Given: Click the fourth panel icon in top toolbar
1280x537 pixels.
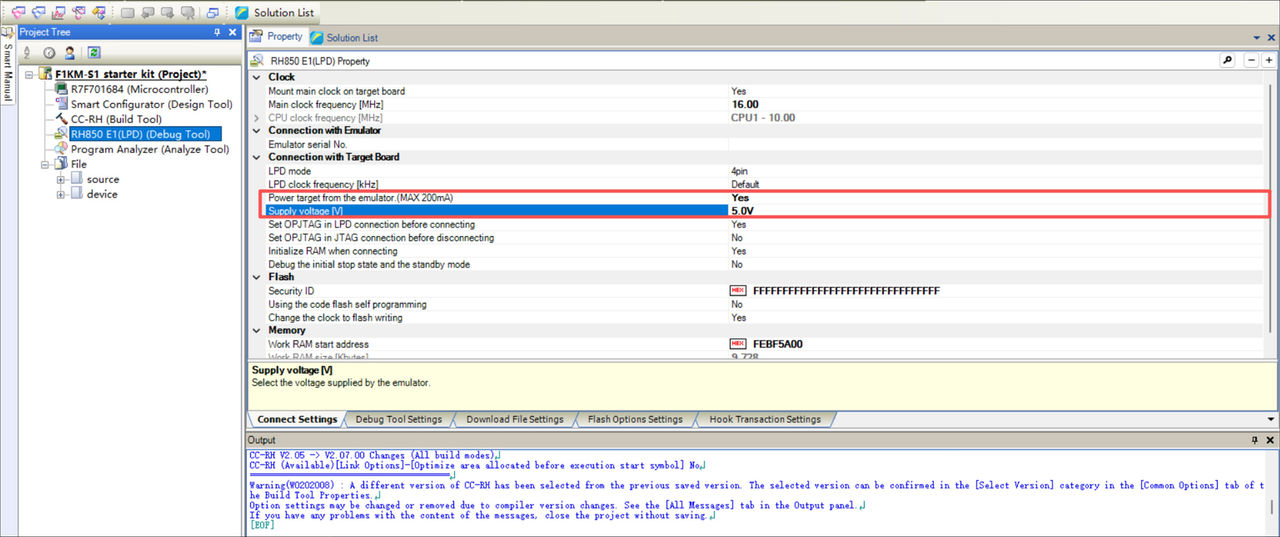Looking at the screenshot, I should [x=80, y=13].
